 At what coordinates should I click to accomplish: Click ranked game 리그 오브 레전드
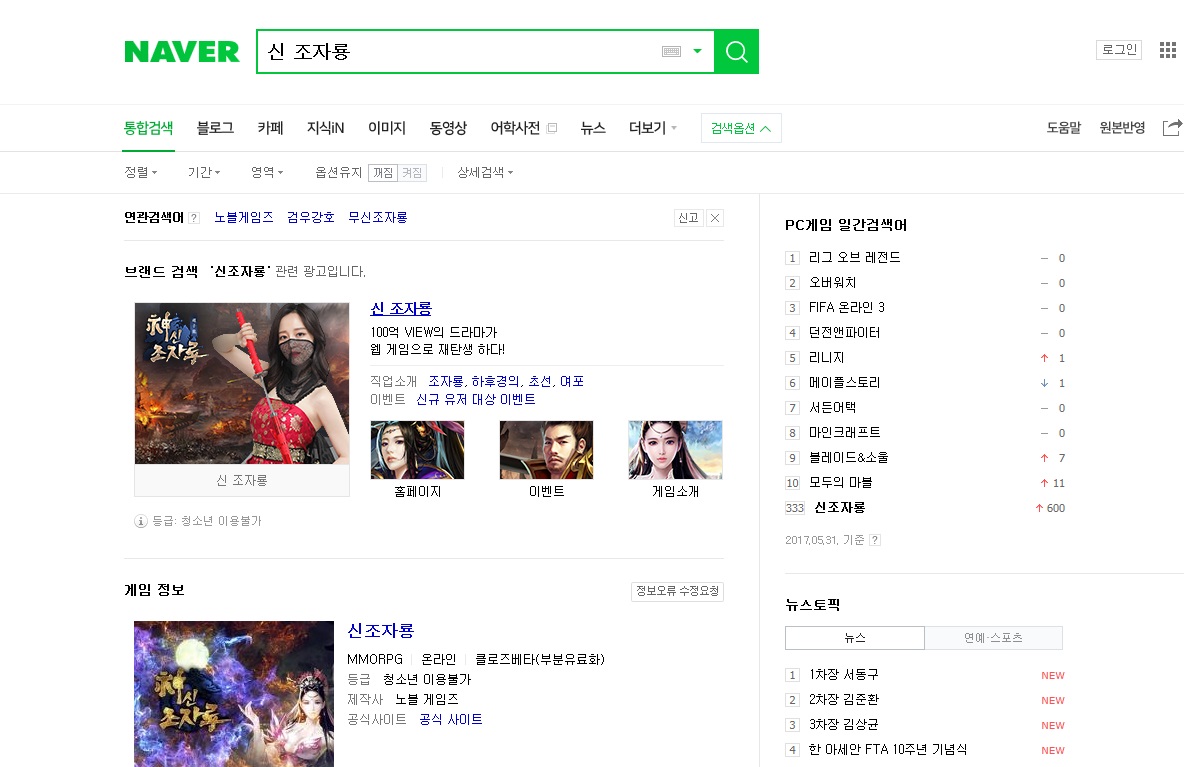pyautogui.click(x=855, y=257)
